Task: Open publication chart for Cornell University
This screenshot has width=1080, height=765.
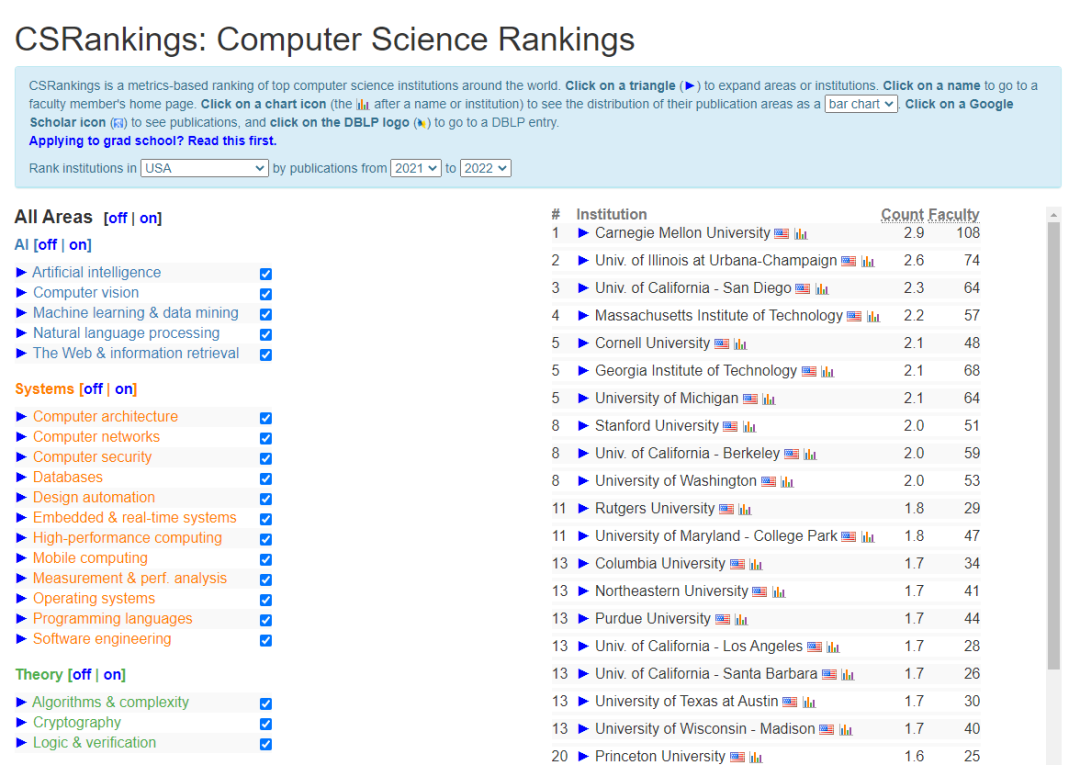Action: tap(740, 344)
